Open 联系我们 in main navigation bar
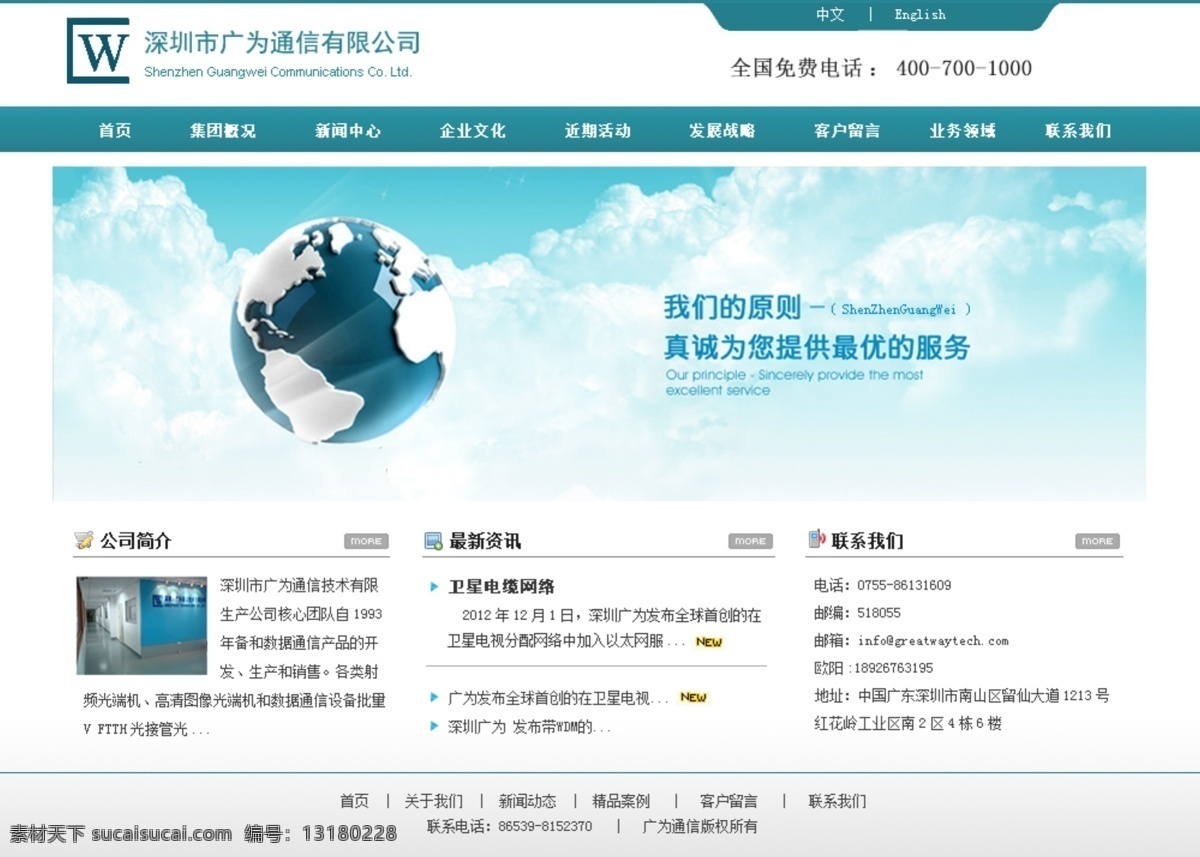The height and width of the screenshot is (857, 1200). pos(1078,130)
